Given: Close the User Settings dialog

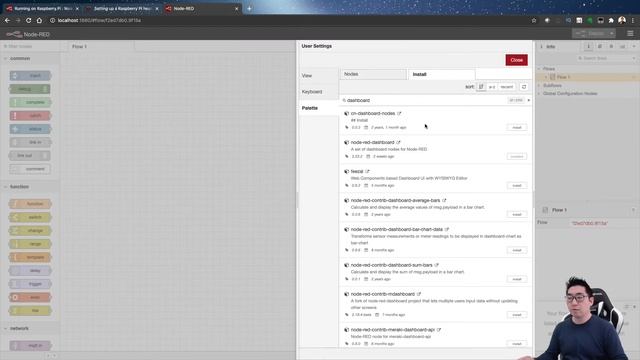Looking at the screenshot, I should (516, 60).
